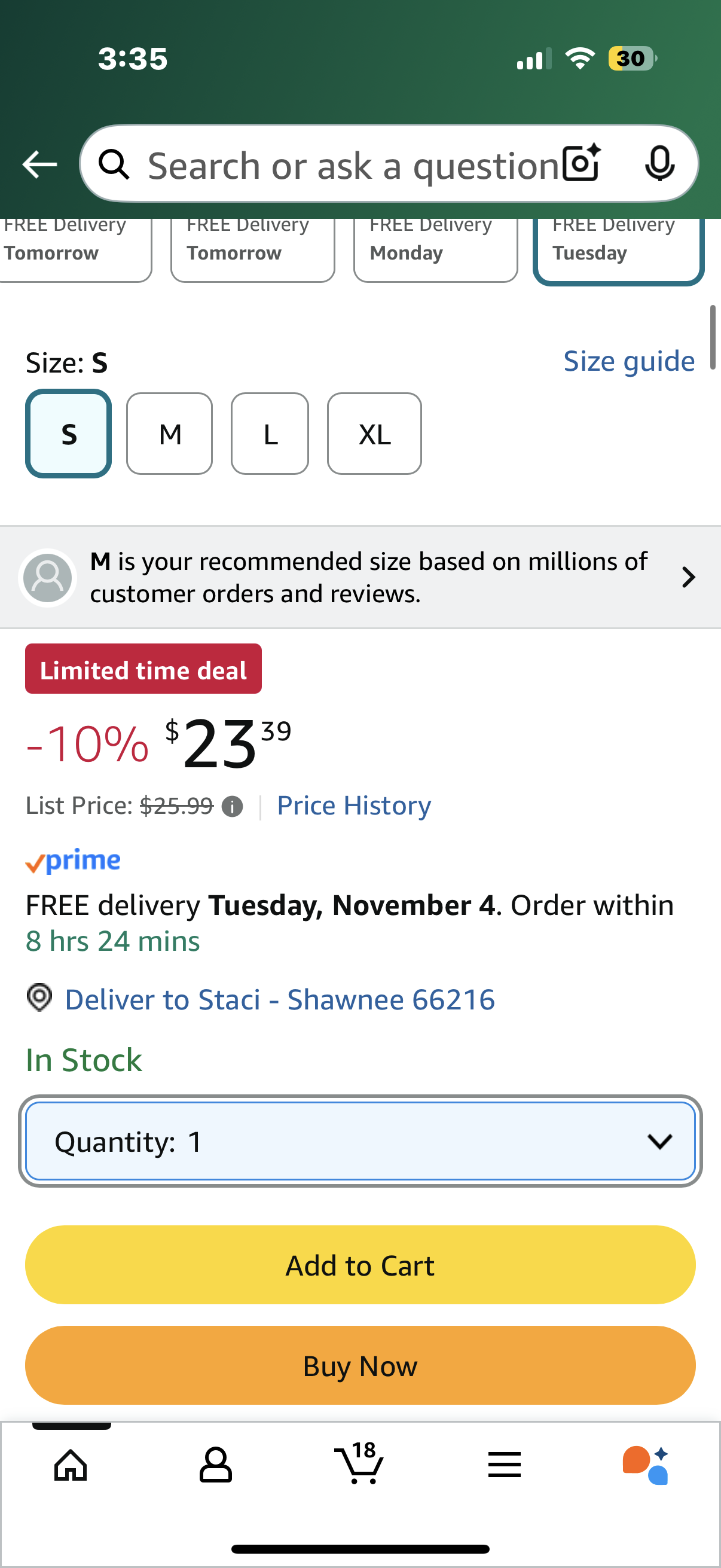Select size XL
This screenshot has width=721, height=1568.
[374, 434]
